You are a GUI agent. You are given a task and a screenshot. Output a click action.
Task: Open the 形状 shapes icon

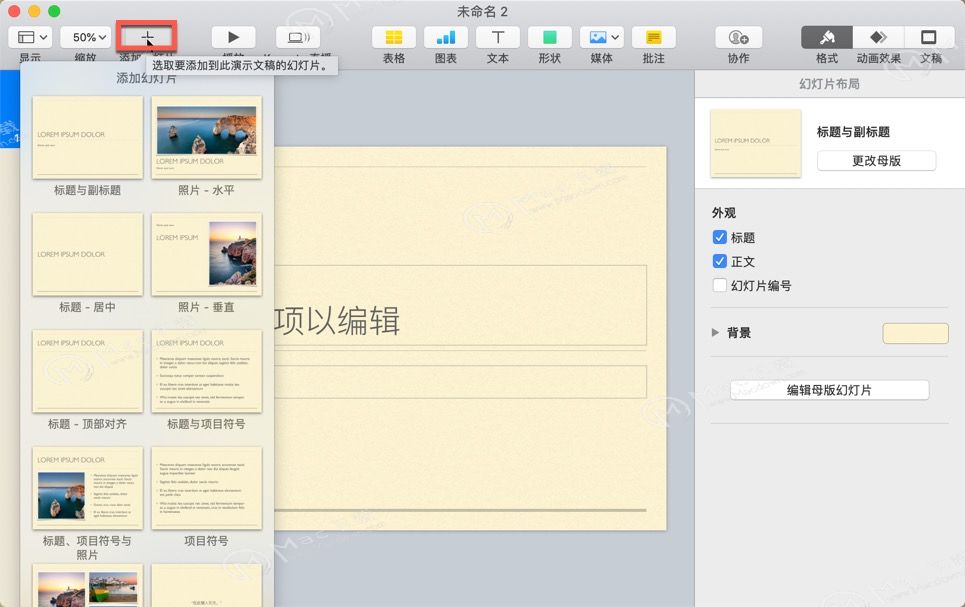550,37
